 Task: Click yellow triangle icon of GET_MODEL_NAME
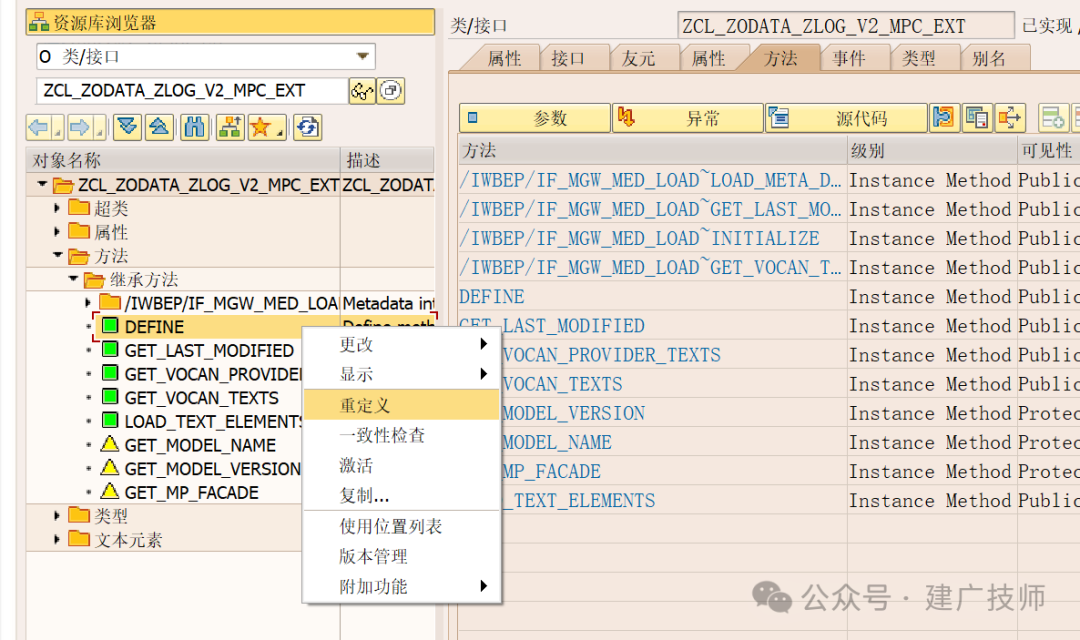[x=110, y=444]
